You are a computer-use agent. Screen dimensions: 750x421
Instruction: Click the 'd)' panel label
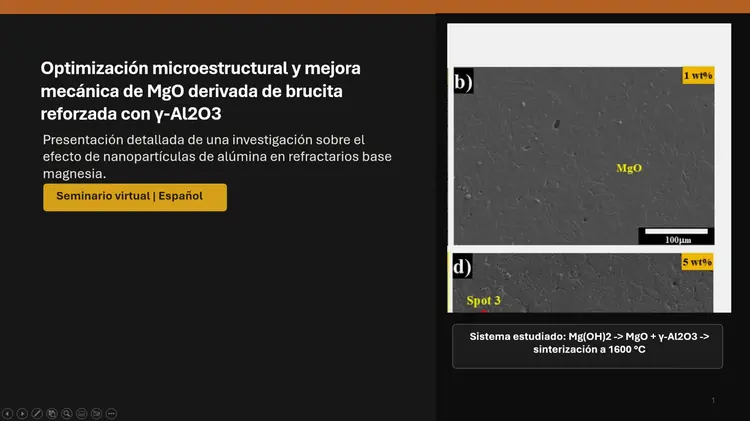(x=463, y=267)
